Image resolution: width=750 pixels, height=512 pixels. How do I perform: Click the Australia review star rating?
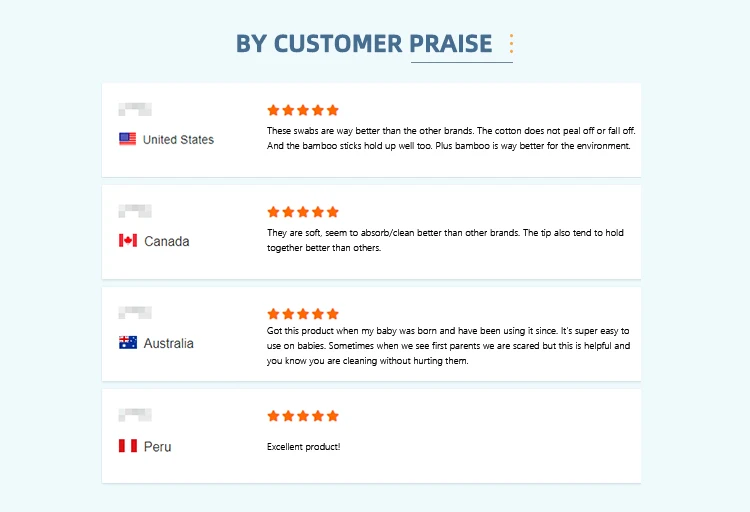pyautogui.click(x=303, y=314)
